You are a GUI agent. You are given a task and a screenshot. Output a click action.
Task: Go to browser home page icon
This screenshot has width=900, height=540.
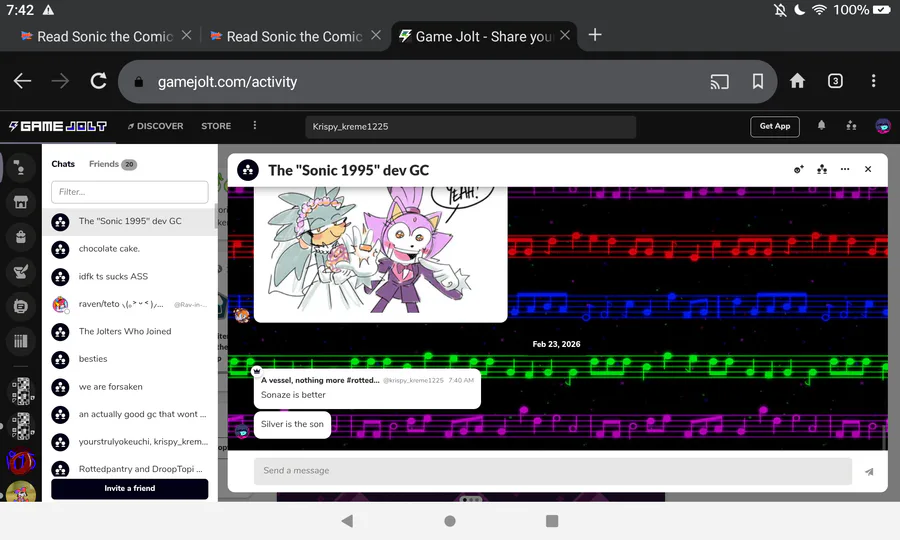pyautogui.click(x=797, y=81)
